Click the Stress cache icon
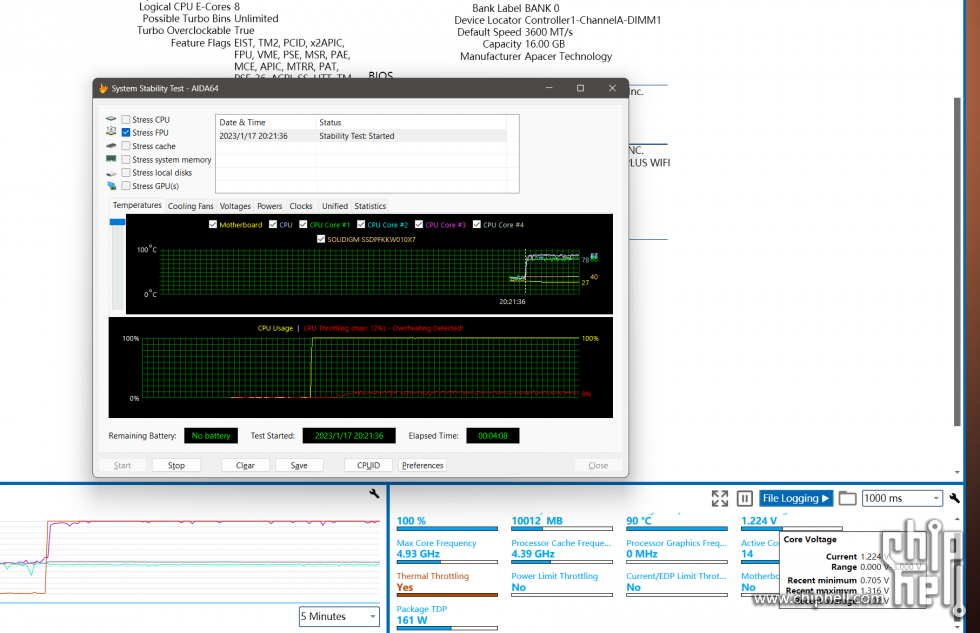This screenshot has width=980, height=633. click(x=111, y=146)
